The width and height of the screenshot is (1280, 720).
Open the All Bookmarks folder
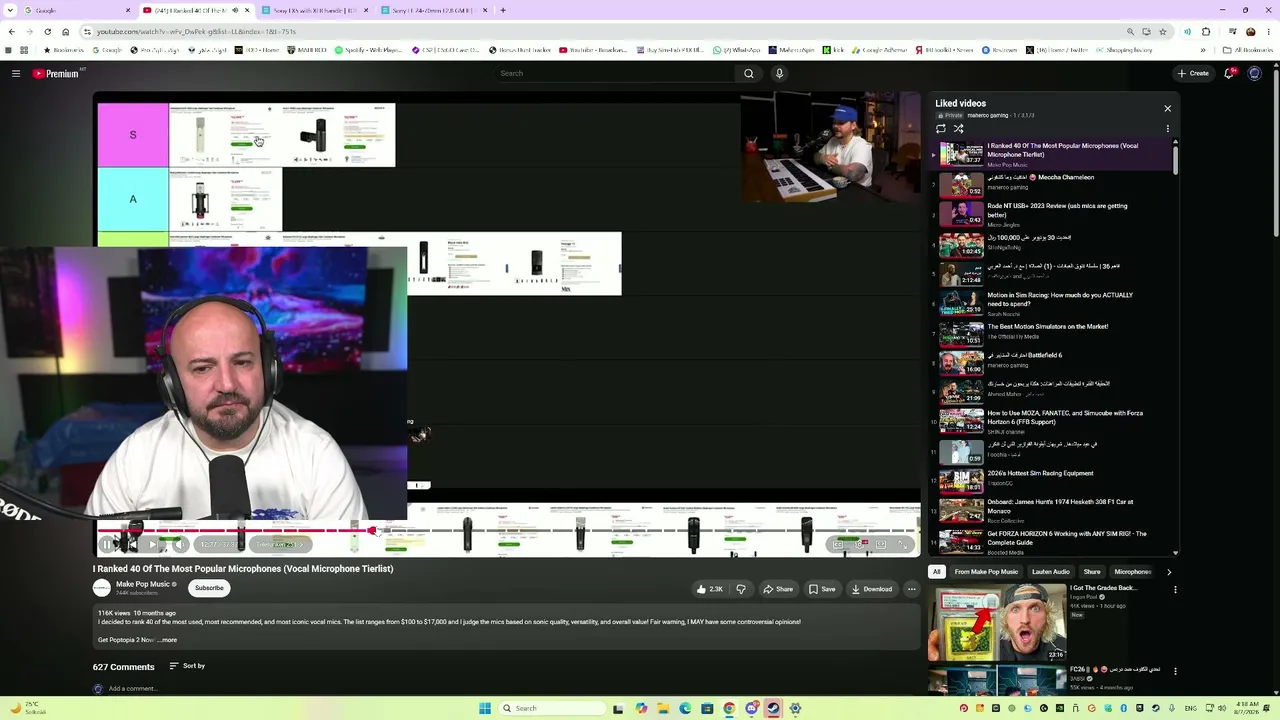coord(1248,50)
